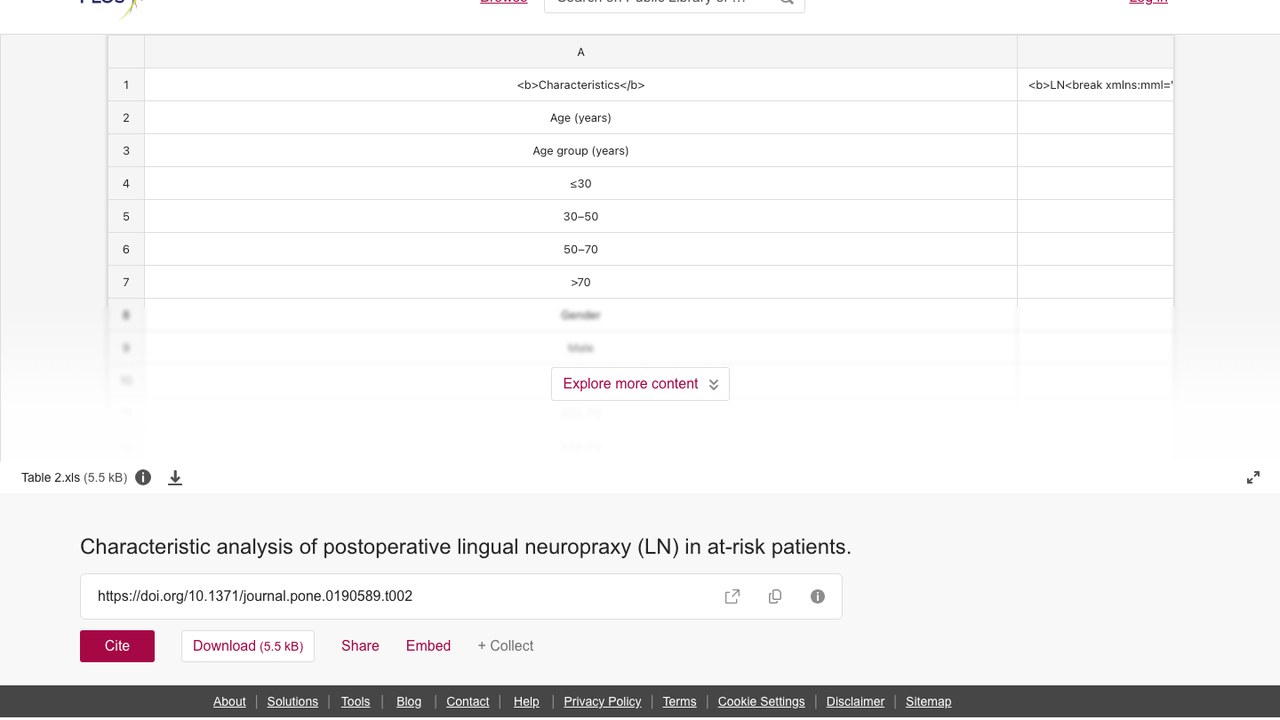The height and width of the screenshot is (720, 1280).
Task: Open the About footer link
Action: pos(229,702)
